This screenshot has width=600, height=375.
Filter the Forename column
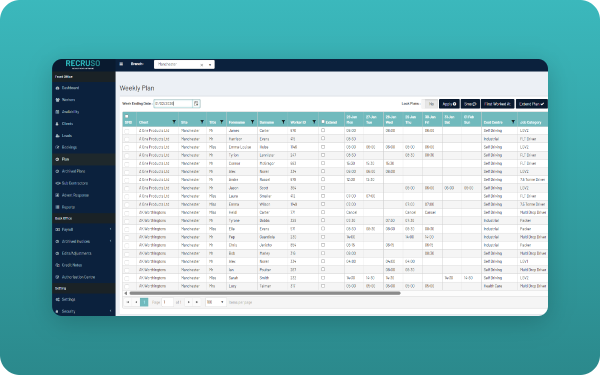click(253, 122)
